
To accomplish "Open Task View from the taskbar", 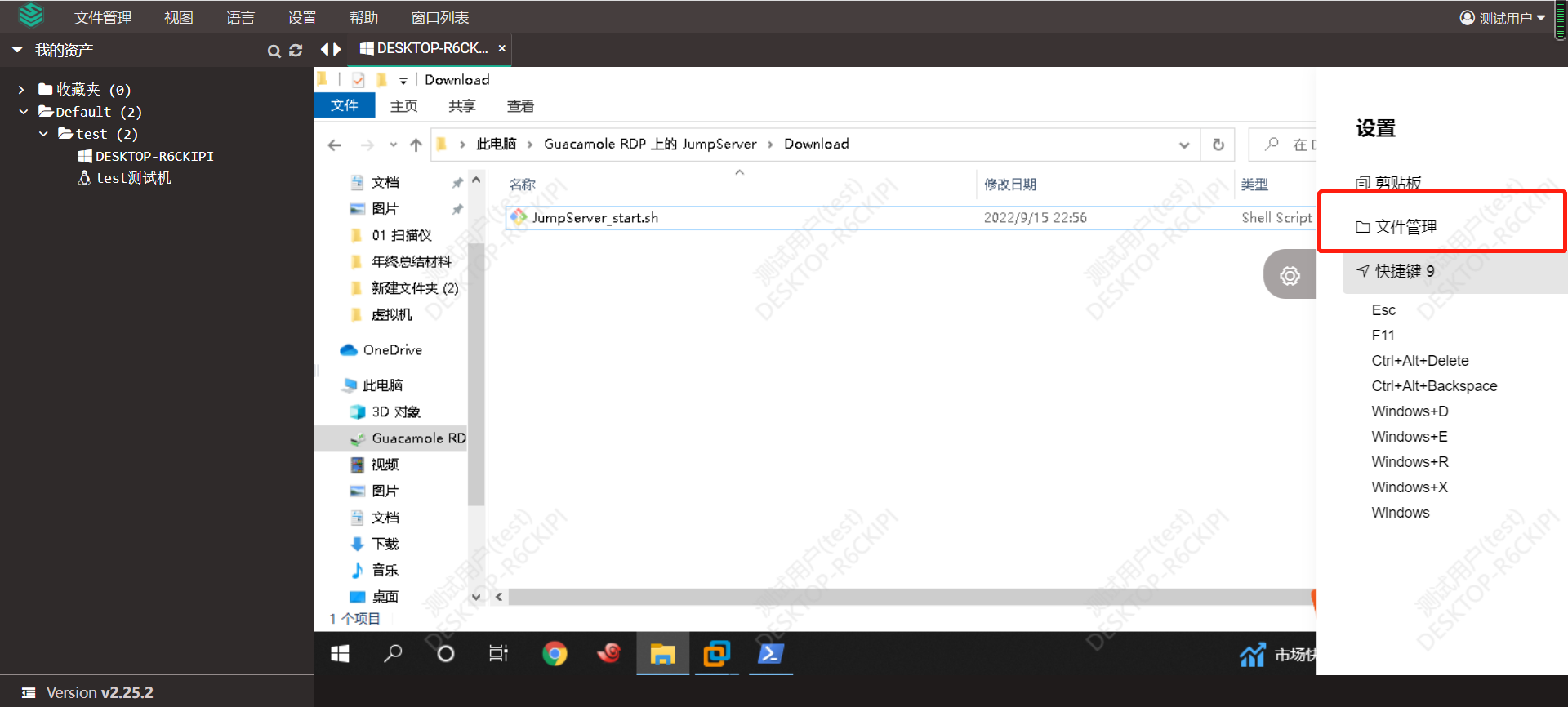I will 498,654.
